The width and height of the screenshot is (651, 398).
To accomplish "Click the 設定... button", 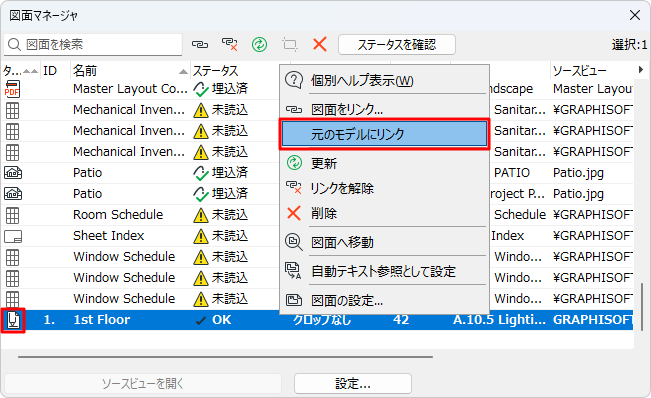I will coord(353,383).
